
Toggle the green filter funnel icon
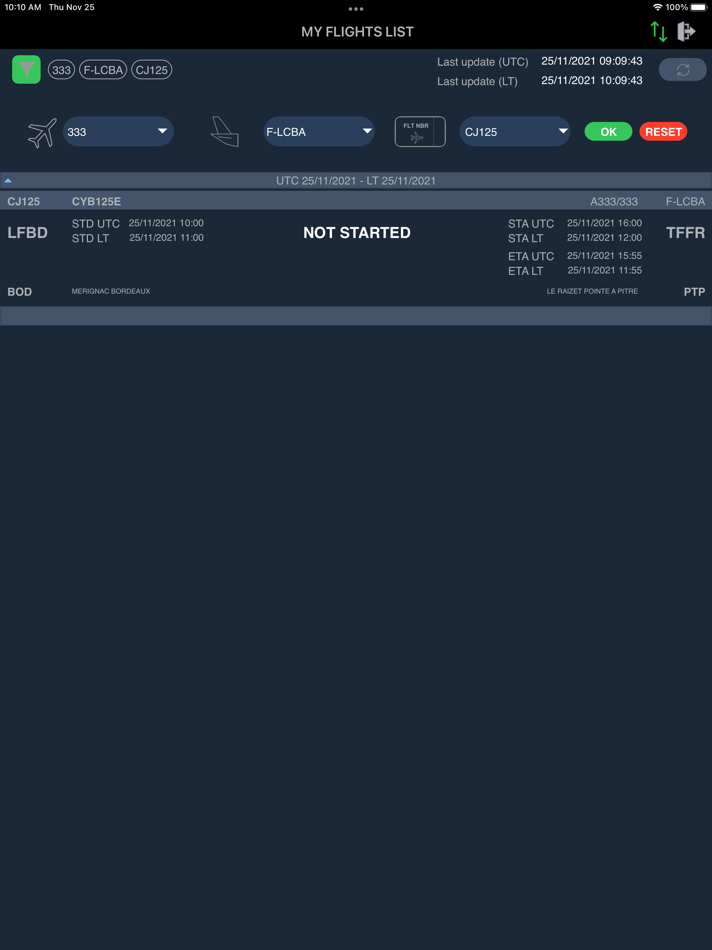tap(26, 70)
